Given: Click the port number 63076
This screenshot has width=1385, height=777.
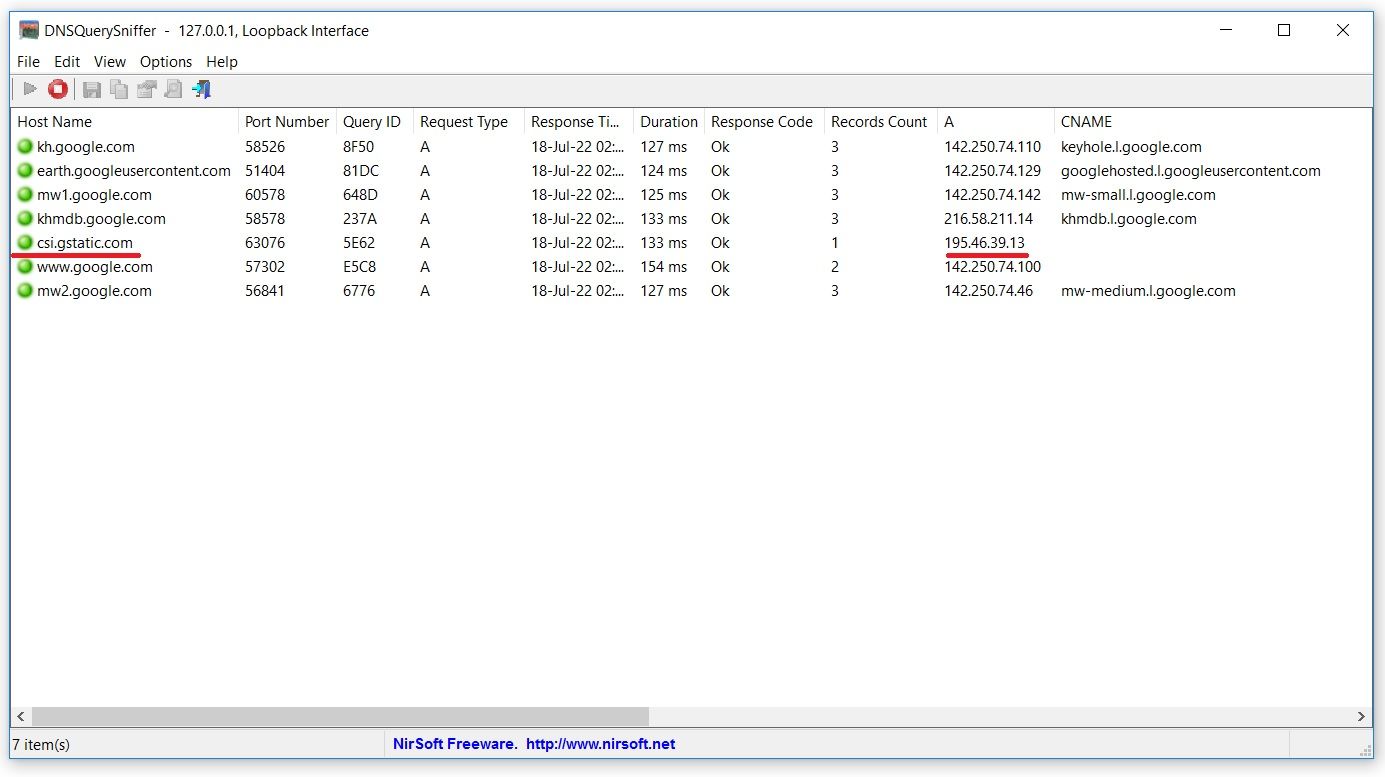Looking at the screenshot, I should (265, 242).
